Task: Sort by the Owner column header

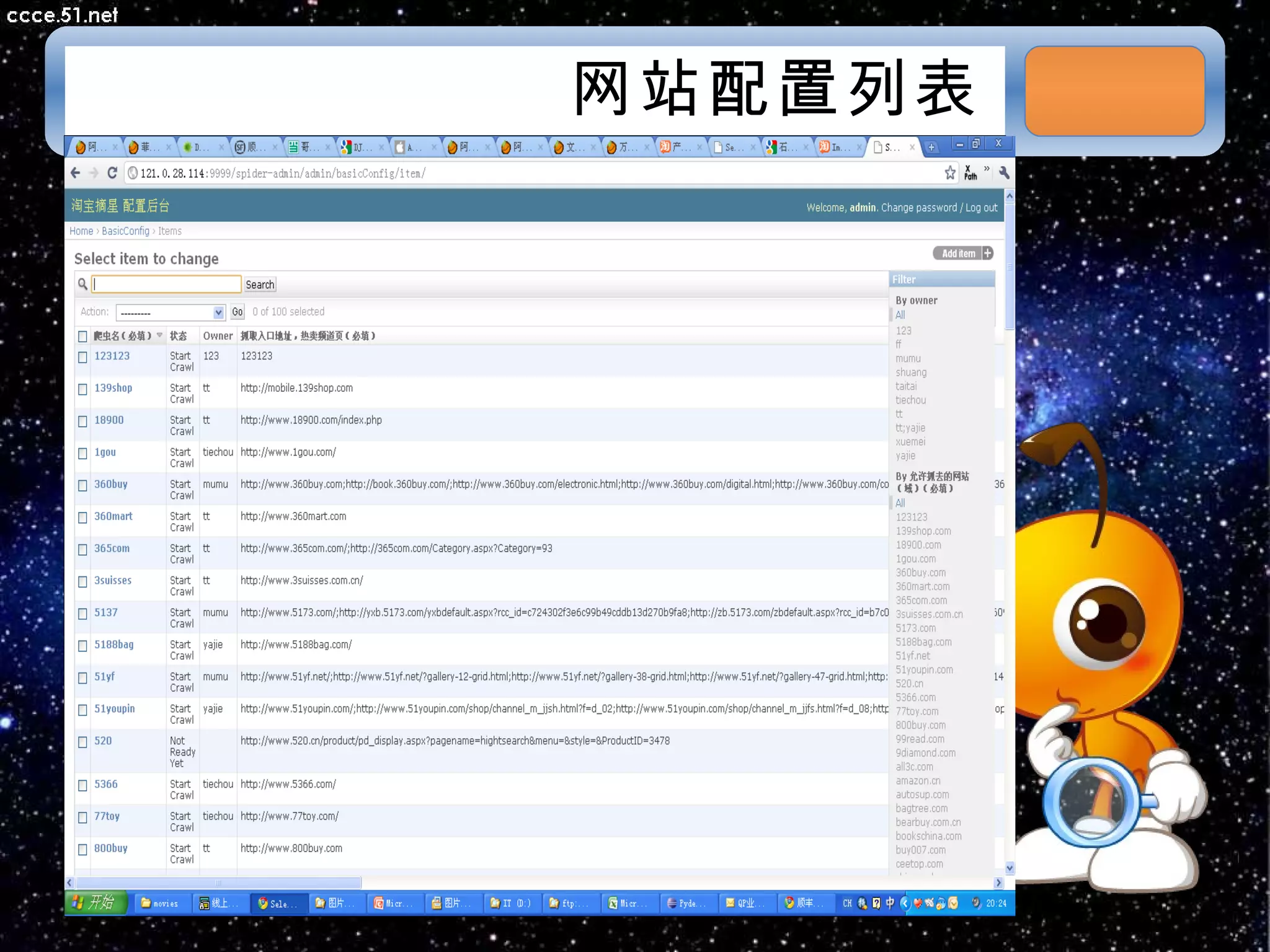Action: (x=218, y=335)
